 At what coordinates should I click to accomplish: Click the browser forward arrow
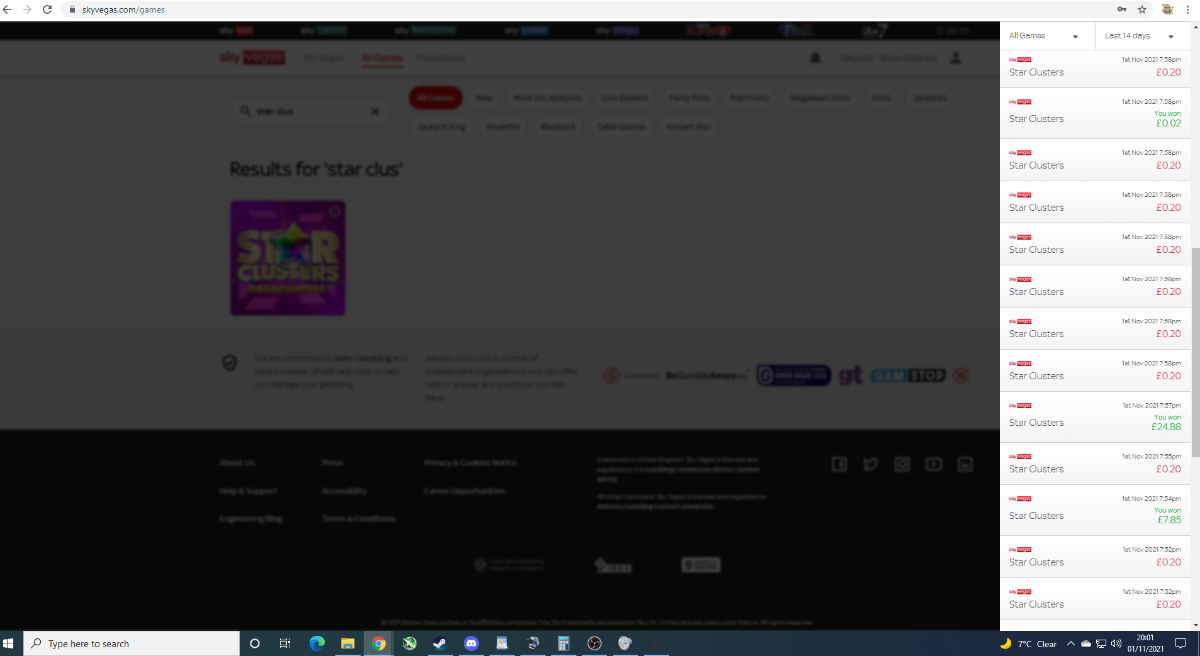click(27, 9)
